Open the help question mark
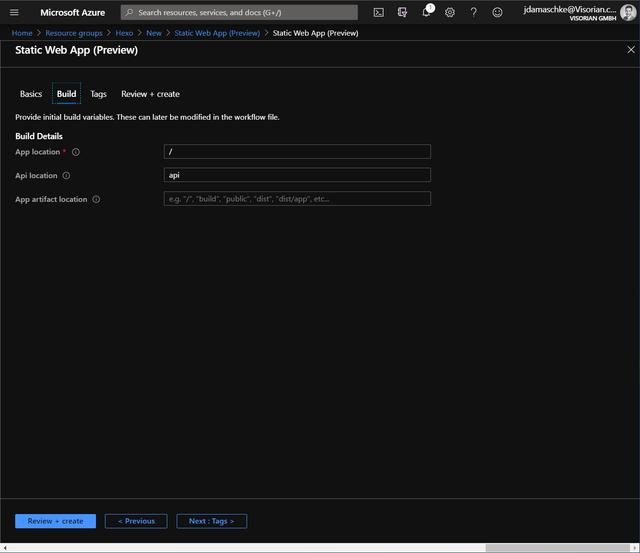 tap(473, 13)
